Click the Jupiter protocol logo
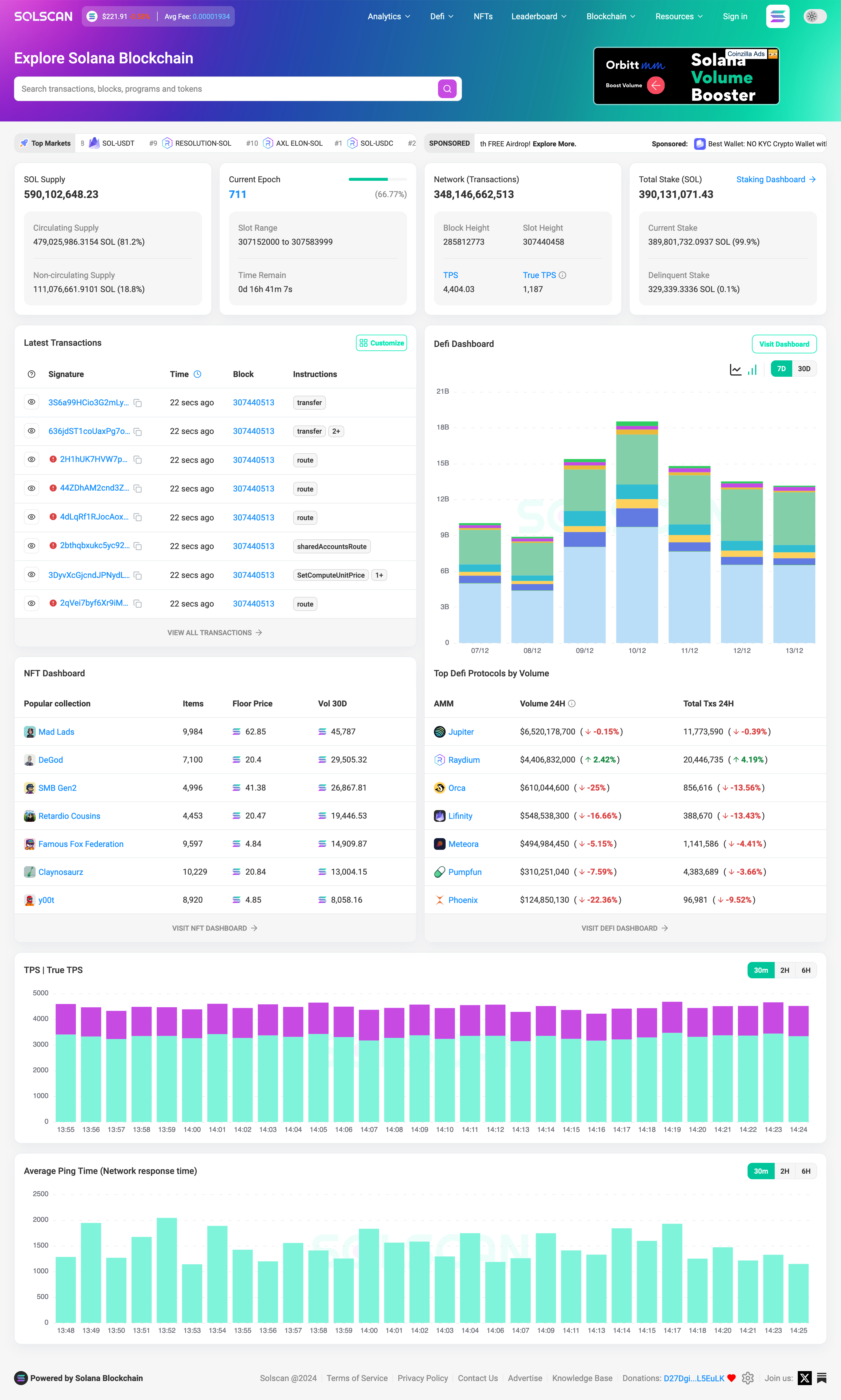The width and height of the screenshot is (841, 1400). (x=440, y=732)
